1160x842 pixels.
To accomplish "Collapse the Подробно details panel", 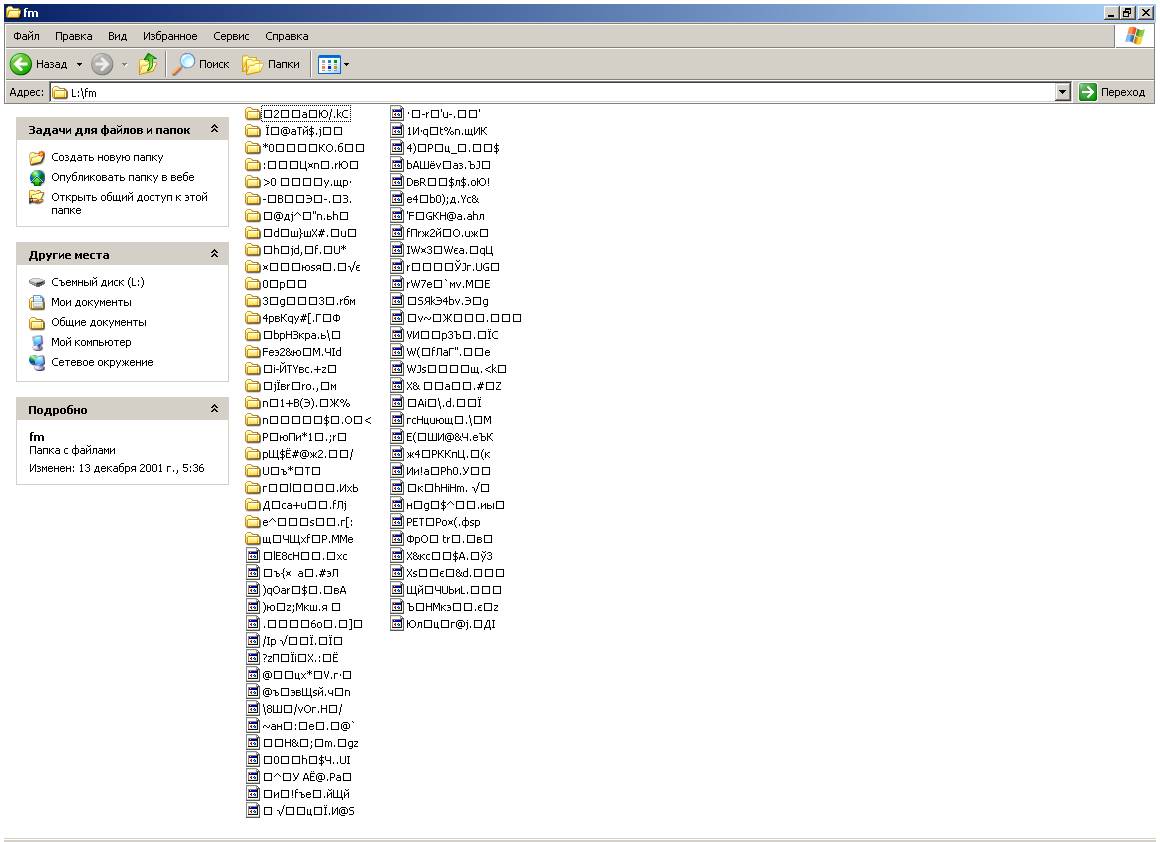I will click(x=215, y=408).
